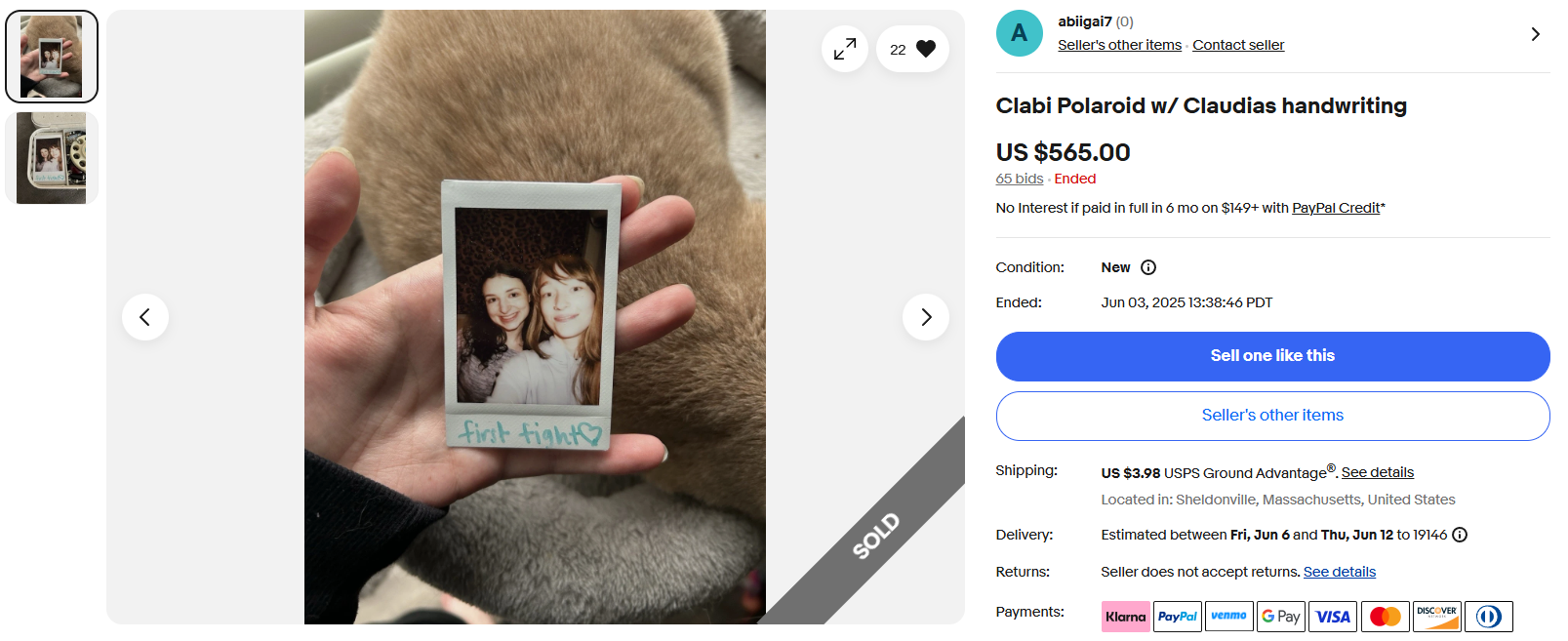1568x641 pixels.
Task: Show the previous listing photo
Action: click(145, 317)
